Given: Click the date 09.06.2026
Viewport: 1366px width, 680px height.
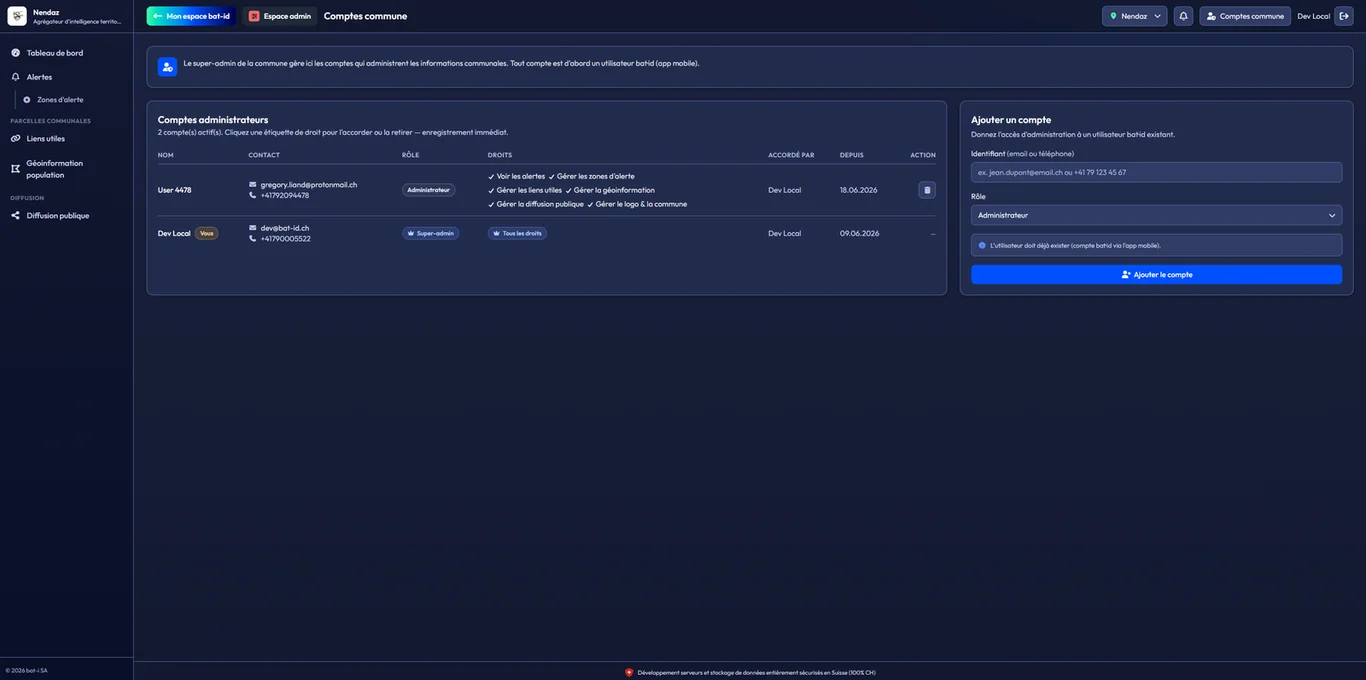Looking at the screenshot, I should (x=859, y=233).
